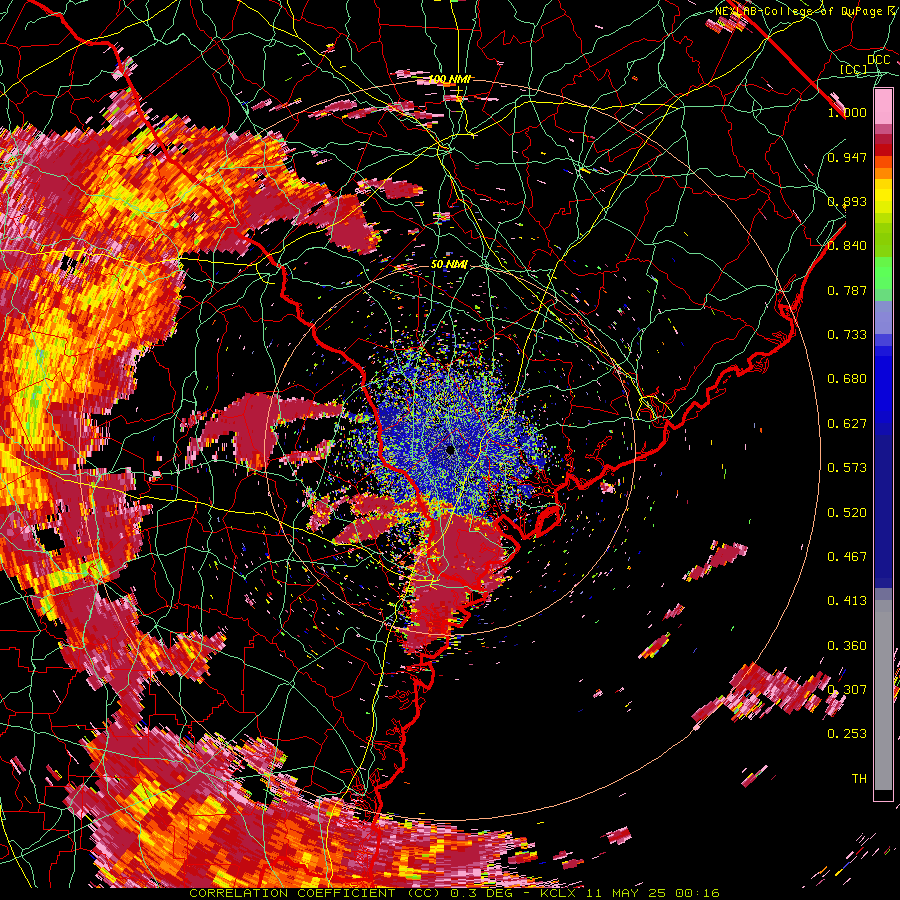Click the 0.787 scale label
Screen dimensions: 900x900
click(x=847, y=290)
